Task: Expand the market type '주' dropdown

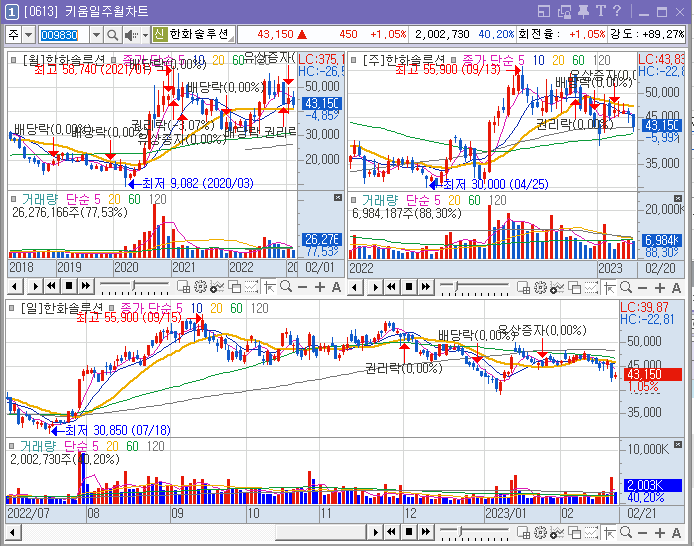Action: 29,35
